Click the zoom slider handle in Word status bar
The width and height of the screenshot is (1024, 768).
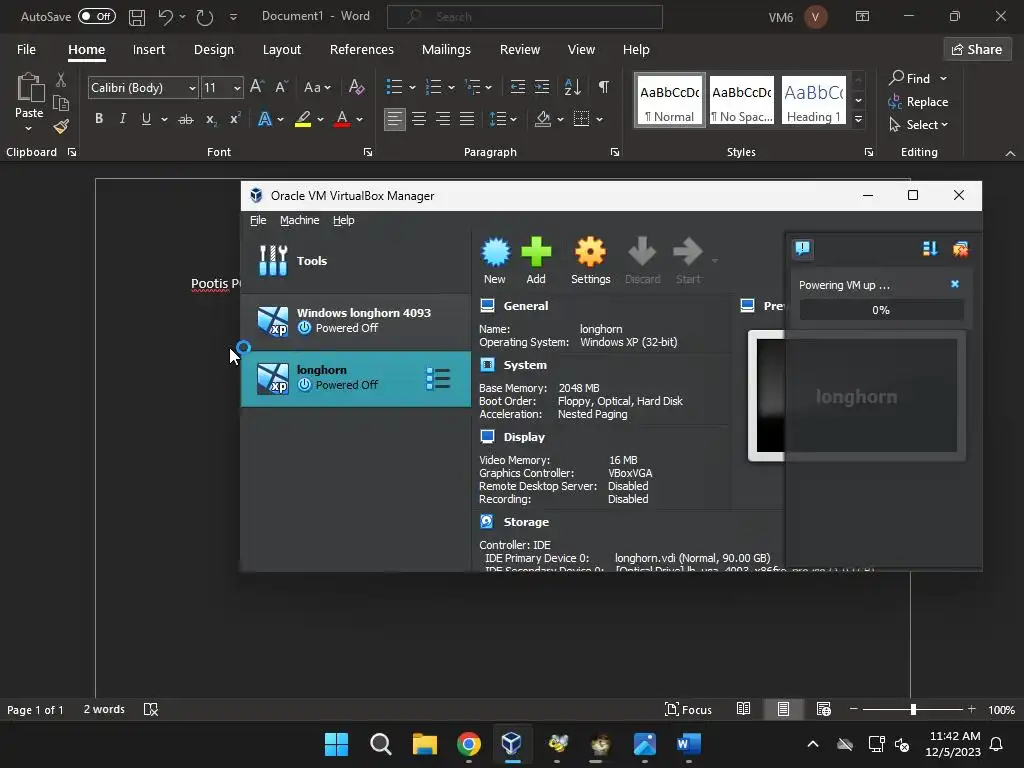pos(913,709)
